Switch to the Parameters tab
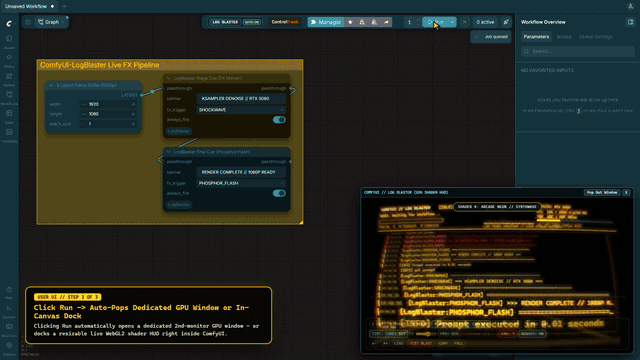Image resolution: width=640 pixels, height=360 pixels. 536,37
